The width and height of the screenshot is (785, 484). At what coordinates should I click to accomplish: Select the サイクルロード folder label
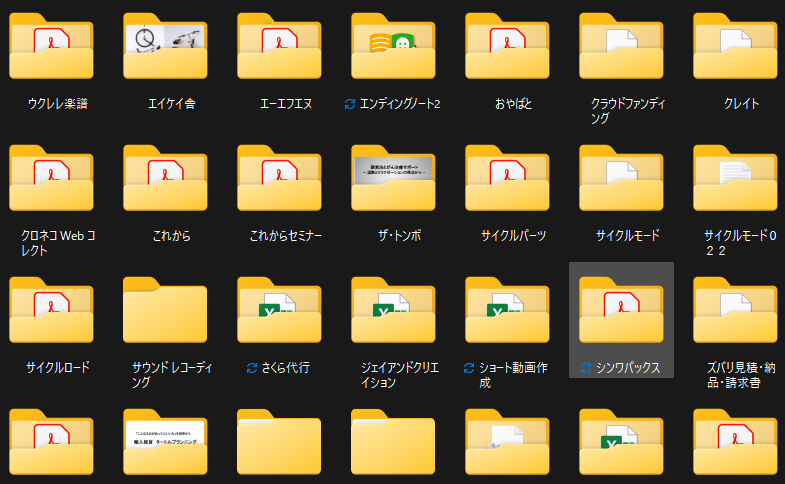[x=50, y=368]
